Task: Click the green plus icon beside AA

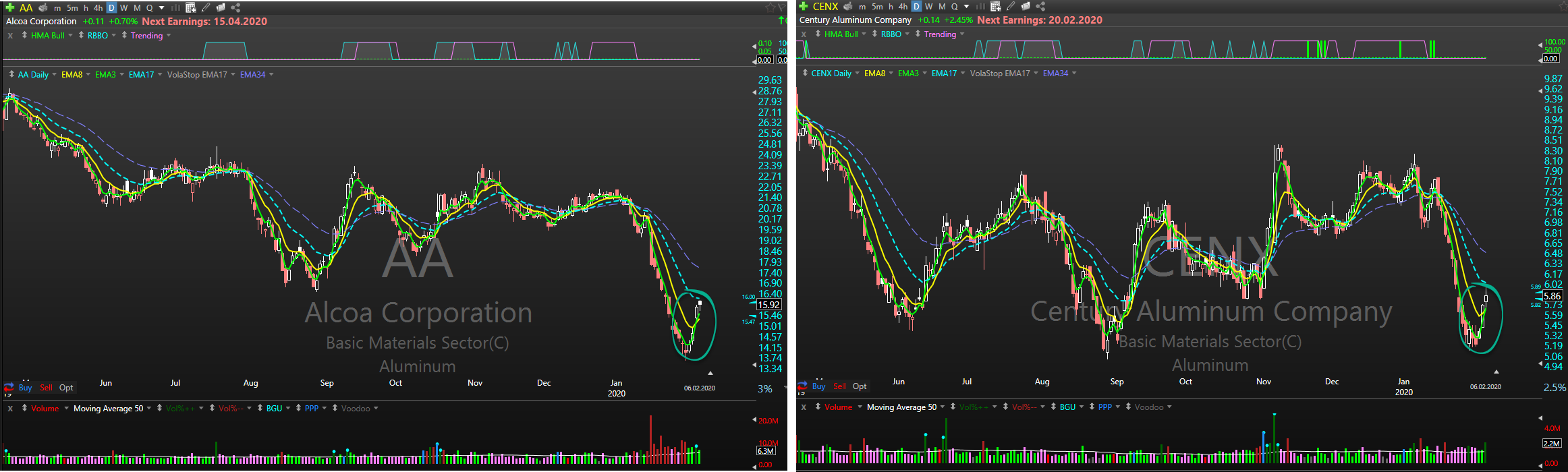Action: (9, 7)
